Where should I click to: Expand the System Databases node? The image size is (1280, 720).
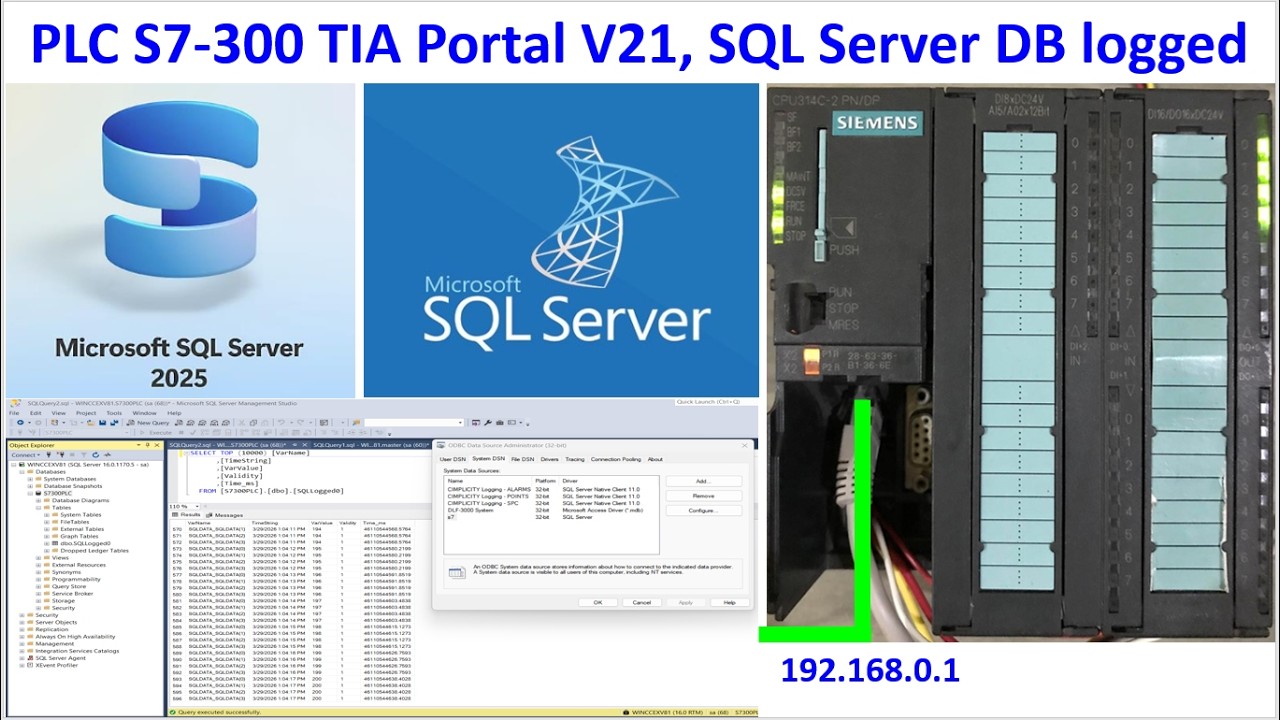(x=30, y=479)
